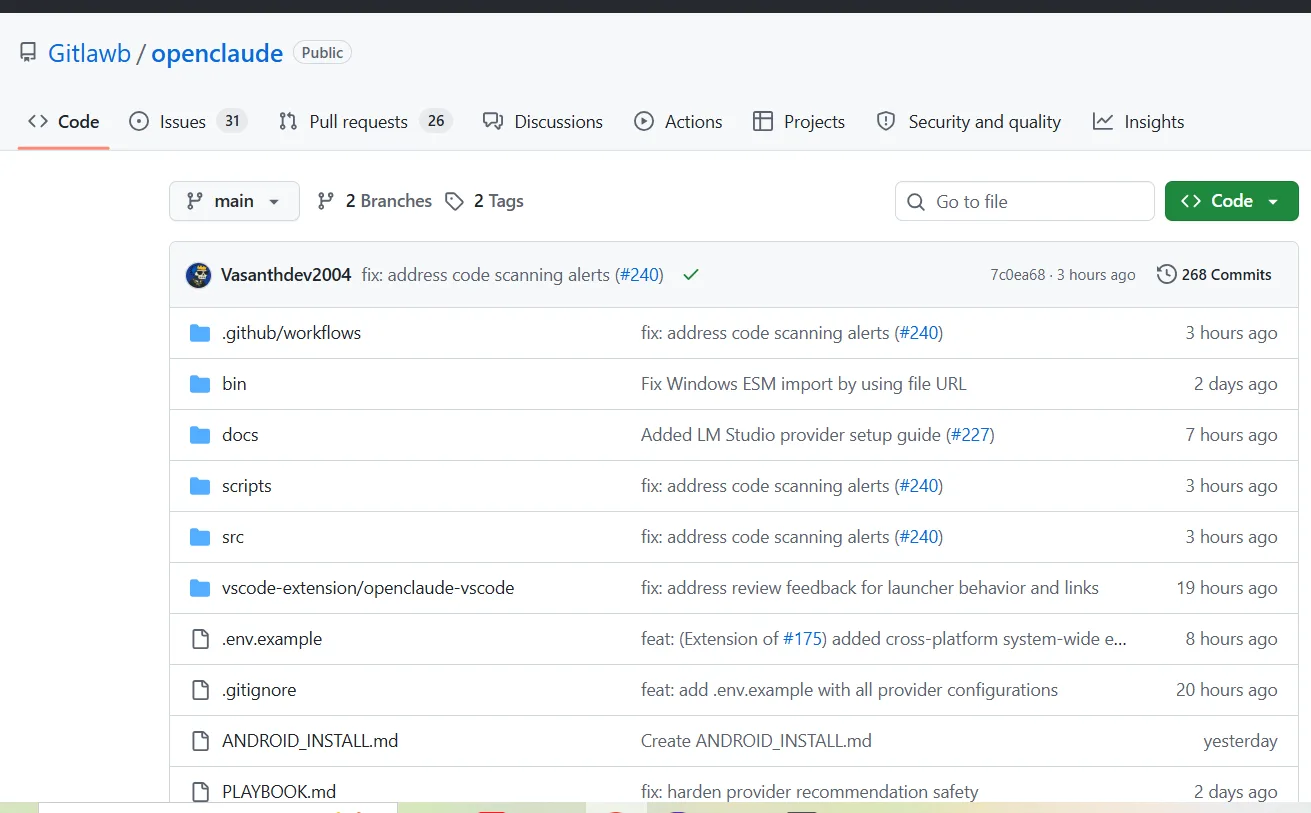The height and width of the screenshot is (813, 1311).
Task: Switch to the Code tab
Action: (64, 122)
